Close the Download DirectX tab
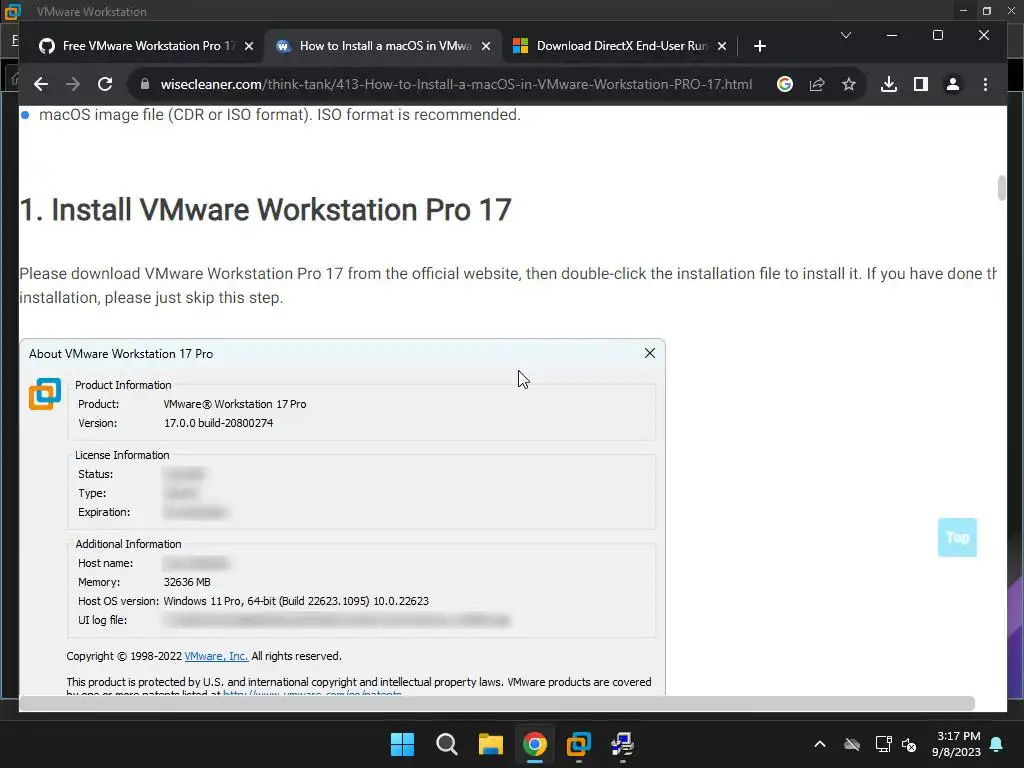The height and width of the screenshot is (768, 1024). tap(722, 46)
